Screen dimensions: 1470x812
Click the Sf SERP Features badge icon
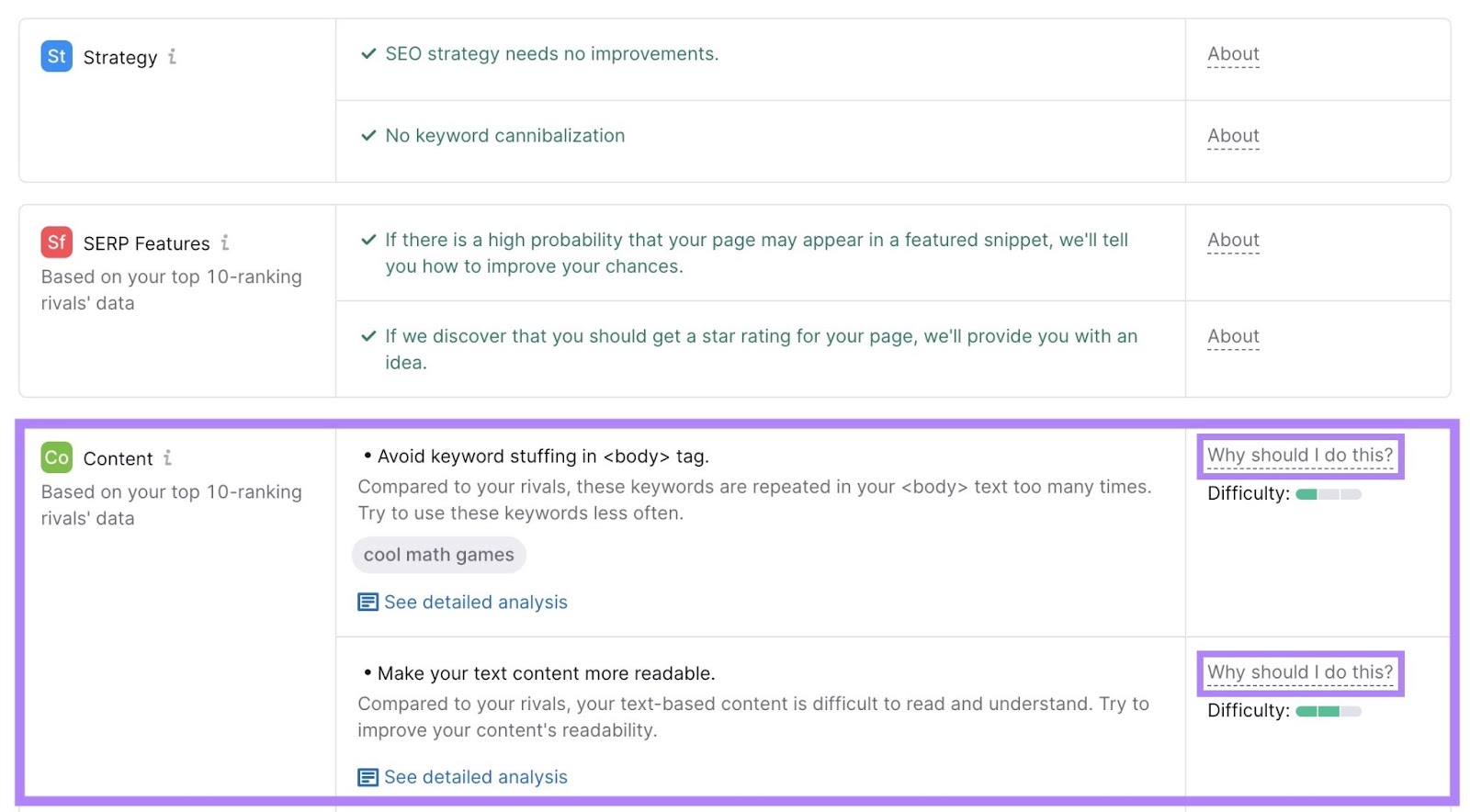pyautogui.click(x=56, y=242)
